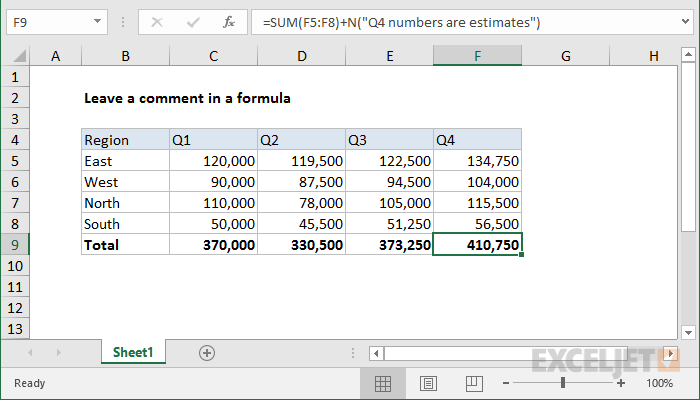This screenshot has height=400, width=700.
Task: Select cell with value 105,000
Action: click(x=389, y=203)
